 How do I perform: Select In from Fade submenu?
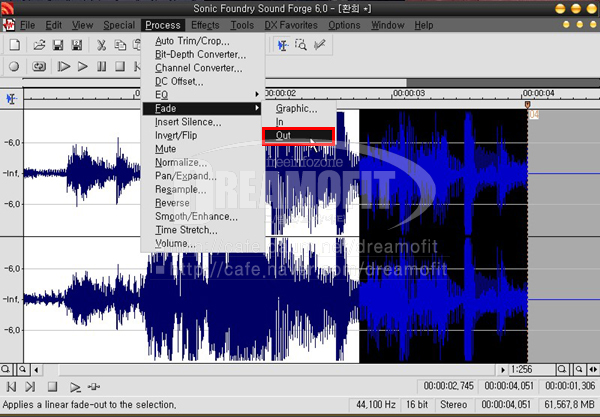pos(299,122)
